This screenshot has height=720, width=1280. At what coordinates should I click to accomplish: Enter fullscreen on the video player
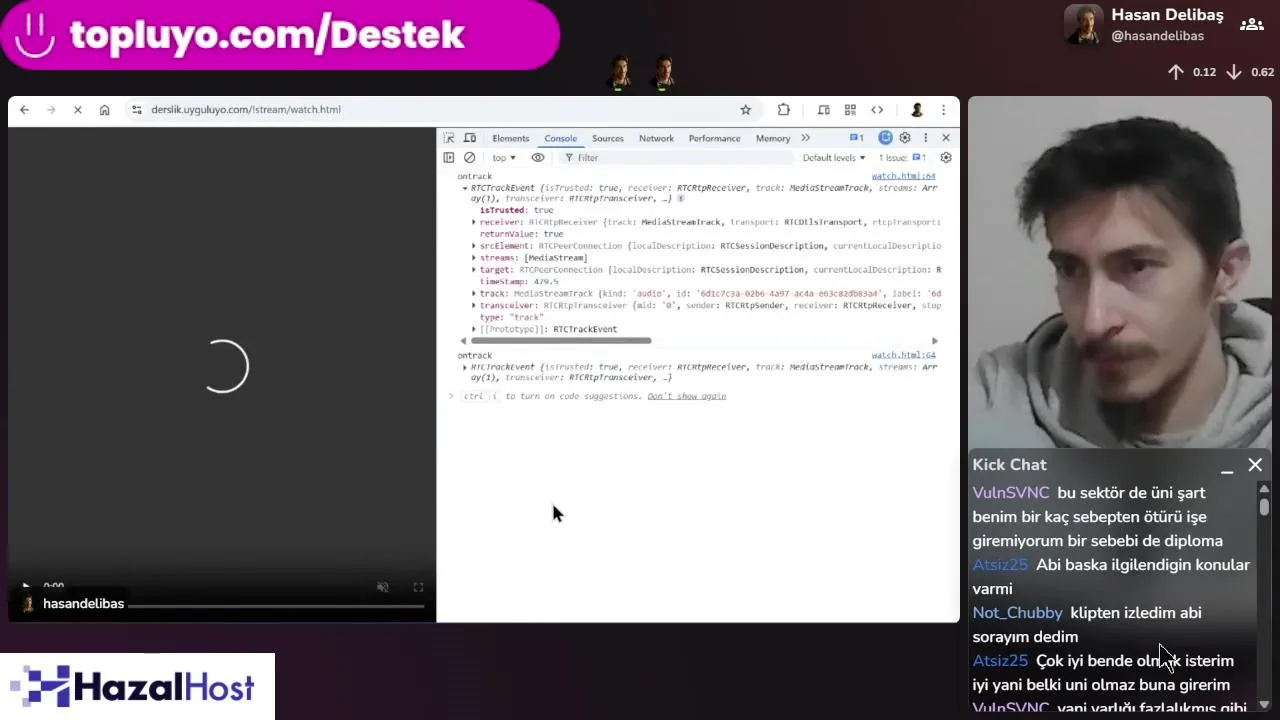pyautogui.click(x=418, y=587)
